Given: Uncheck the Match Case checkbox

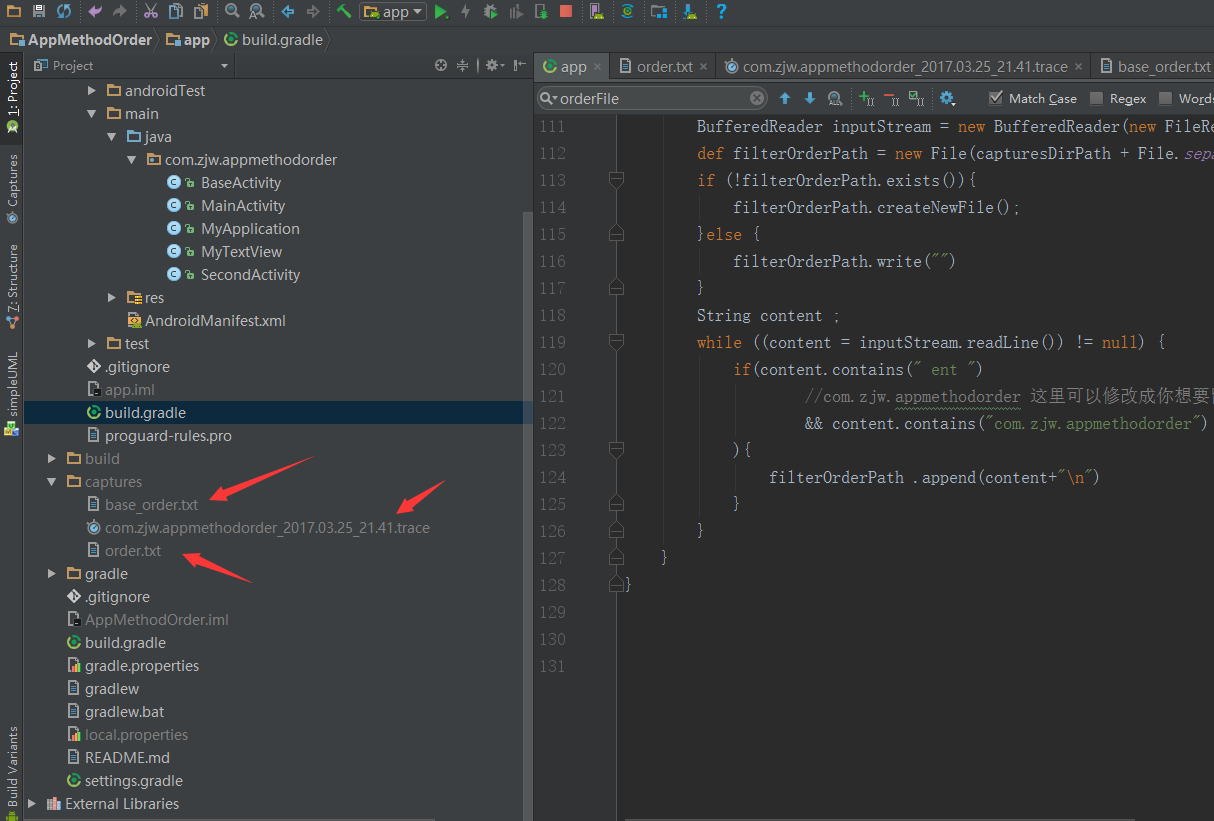Looking at the screenshot, I should pyautogui.click(x=995, y=98).
